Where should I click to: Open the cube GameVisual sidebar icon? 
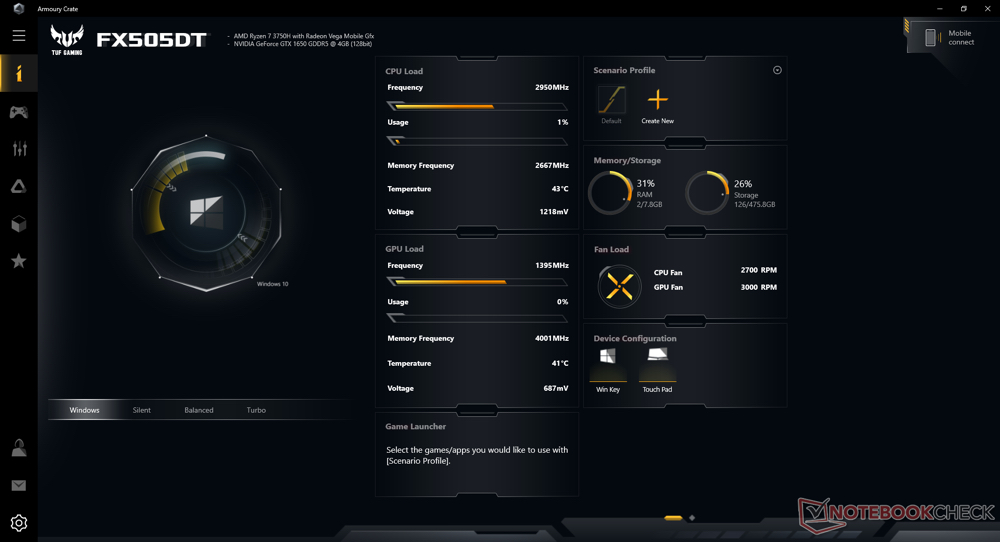point(18,224)
